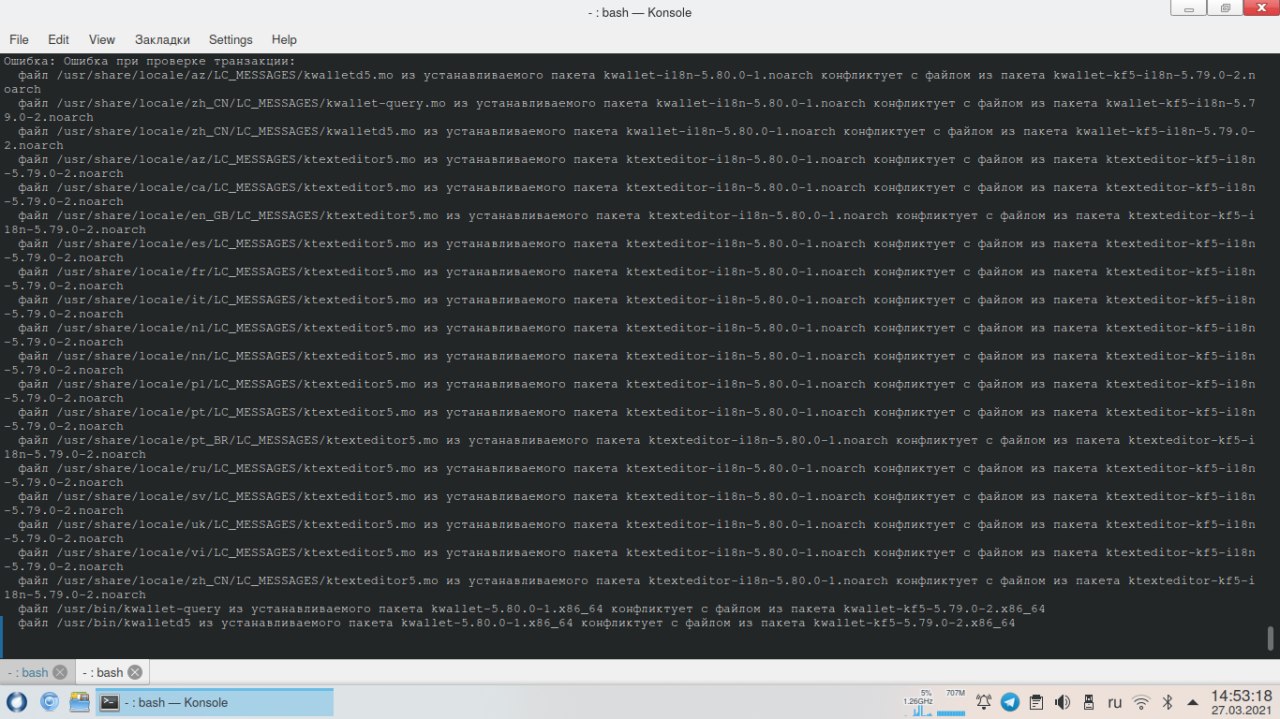Open the Fedora application launcher icon

pyautogui.click(x=17, y=702)
